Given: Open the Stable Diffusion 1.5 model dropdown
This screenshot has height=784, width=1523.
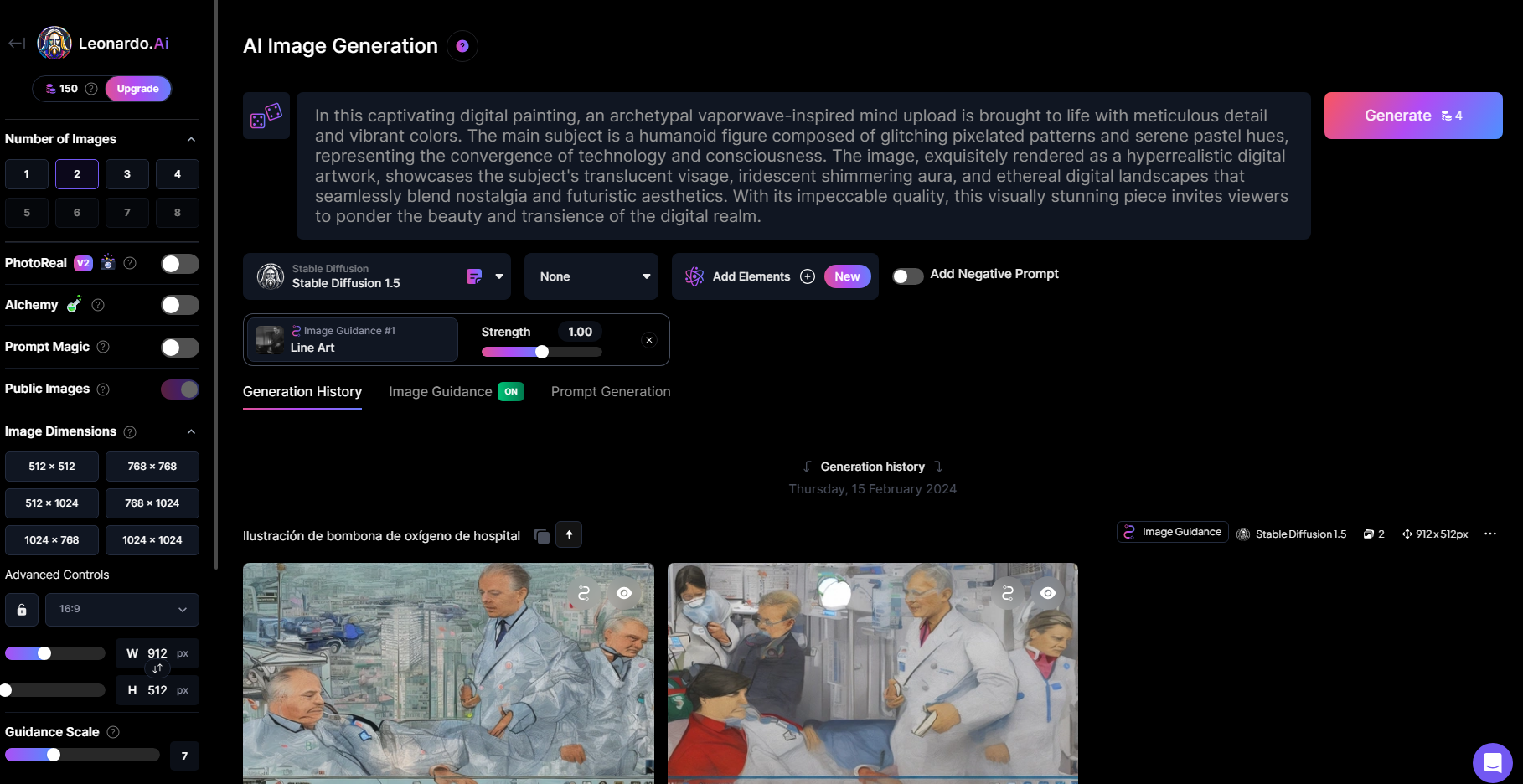Looking at the screenshot, I should [377, 276].
